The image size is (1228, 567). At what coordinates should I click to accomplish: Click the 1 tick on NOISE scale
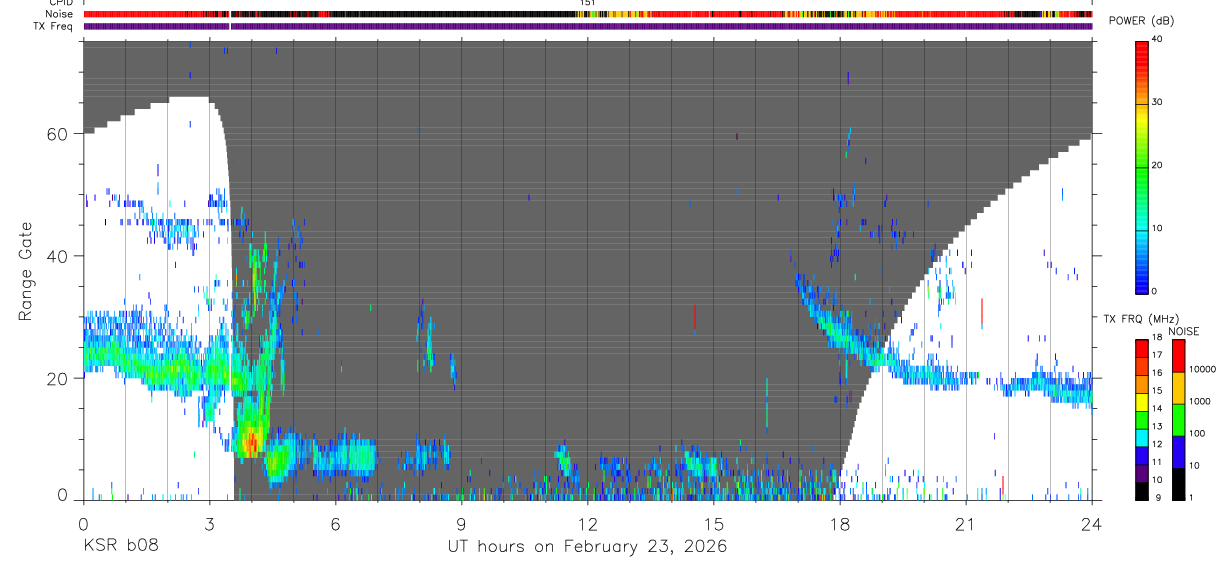(1190, 498)
